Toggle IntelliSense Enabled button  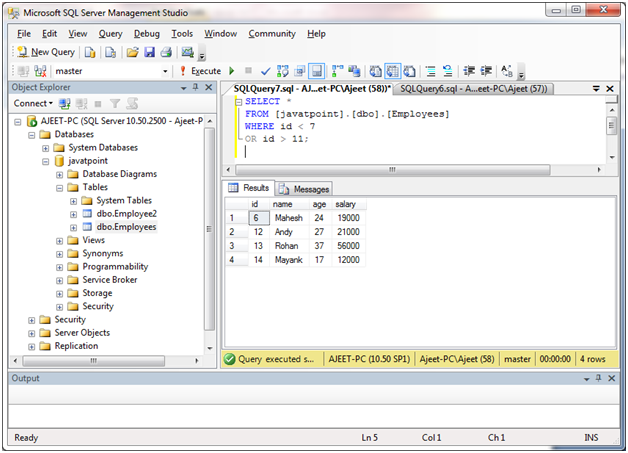point(316,71)
